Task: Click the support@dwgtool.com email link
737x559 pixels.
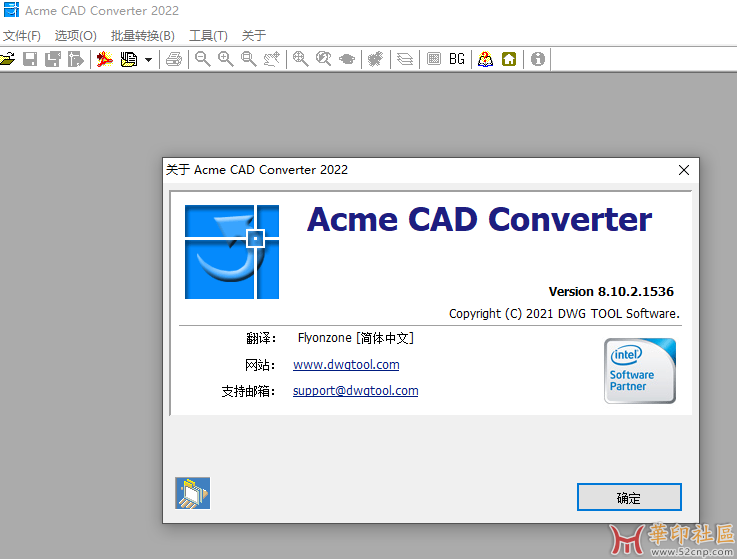Action: pos(355,391)
